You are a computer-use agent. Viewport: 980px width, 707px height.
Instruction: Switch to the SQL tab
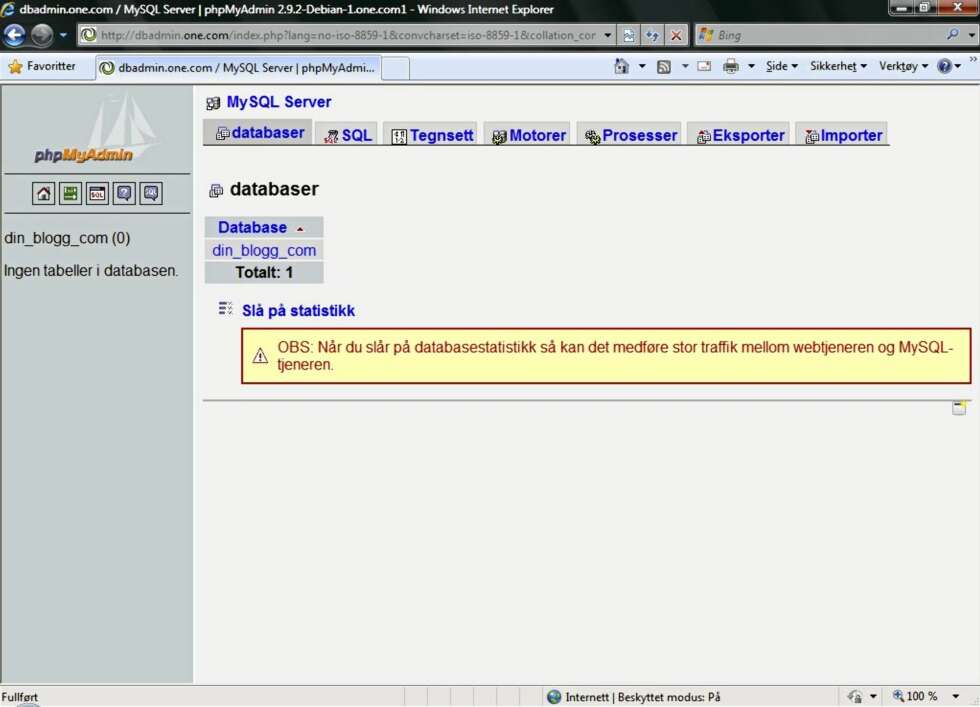click(x=348, y=135)
